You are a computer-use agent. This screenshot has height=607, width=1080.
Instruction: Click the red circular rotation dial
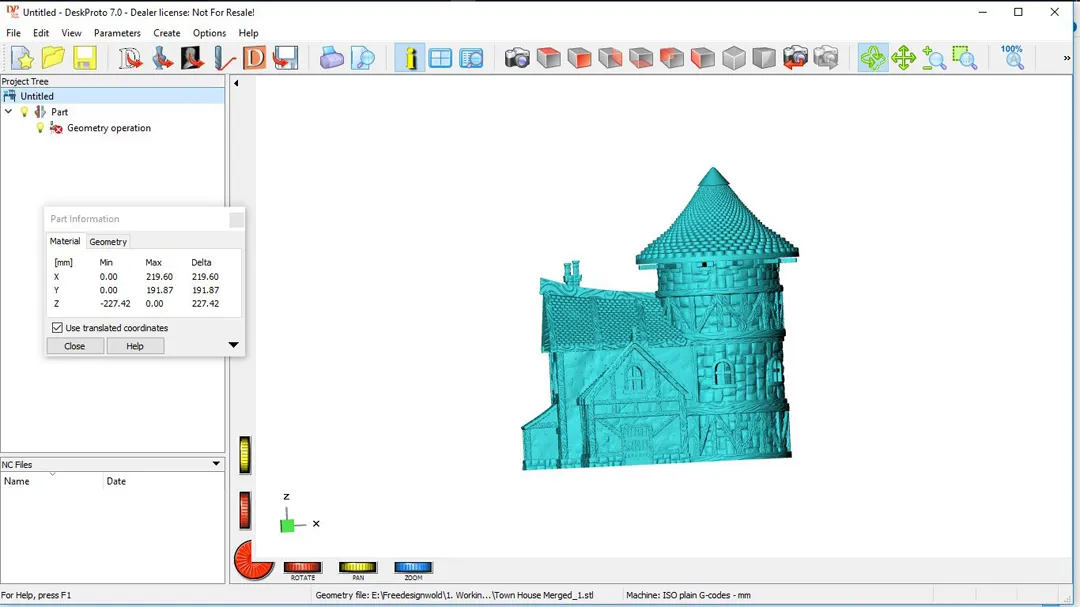(253, 560)
